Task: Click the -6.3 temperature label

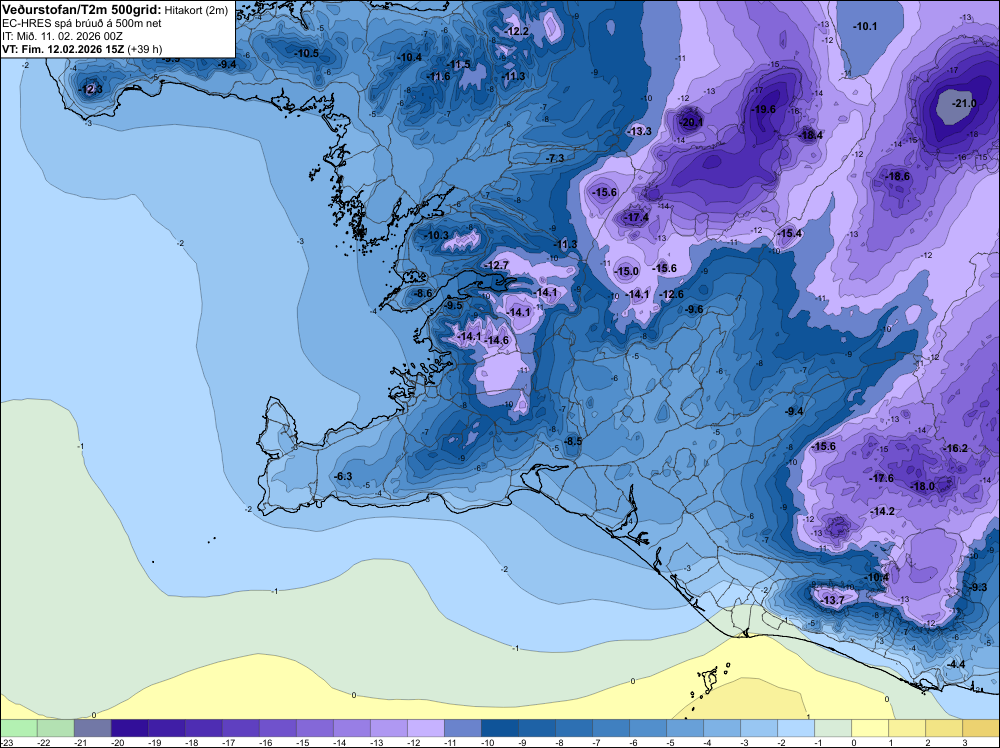Action: pyautogui.click(x=343, y=476)
